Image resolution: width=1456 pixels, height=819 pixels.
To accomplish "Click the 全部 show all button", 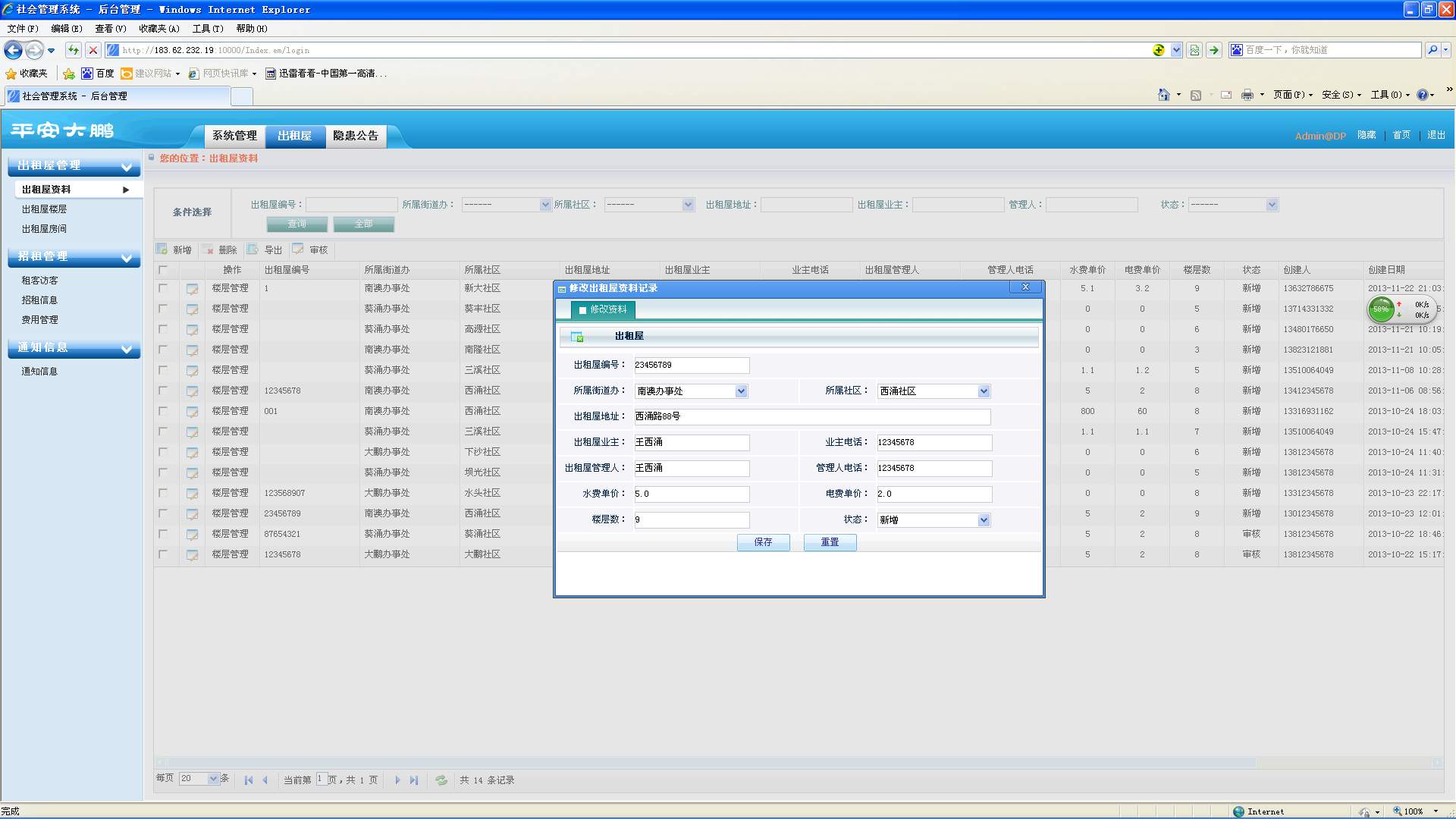I will [364, 224].
